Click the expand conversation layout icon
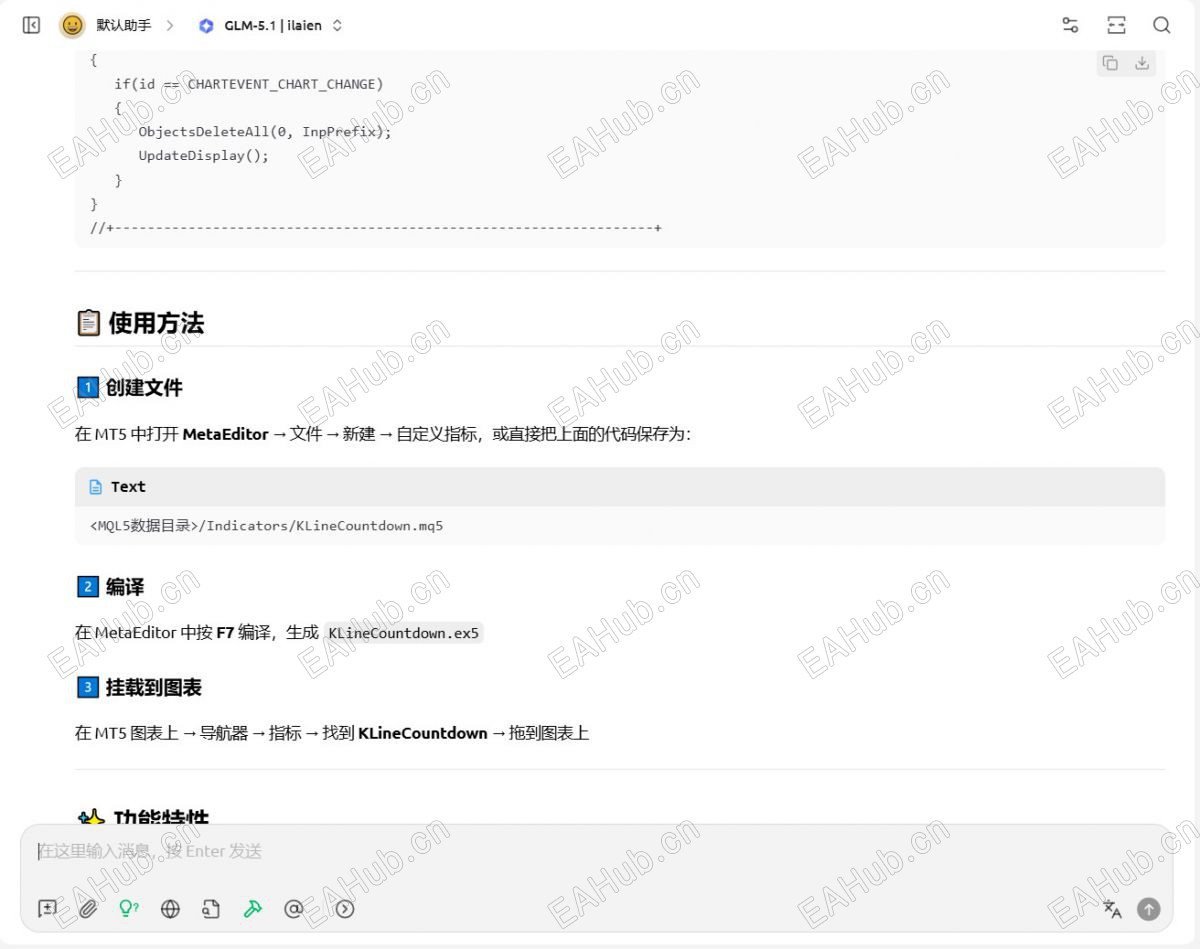1200x949 pixels. (1116, 25)
